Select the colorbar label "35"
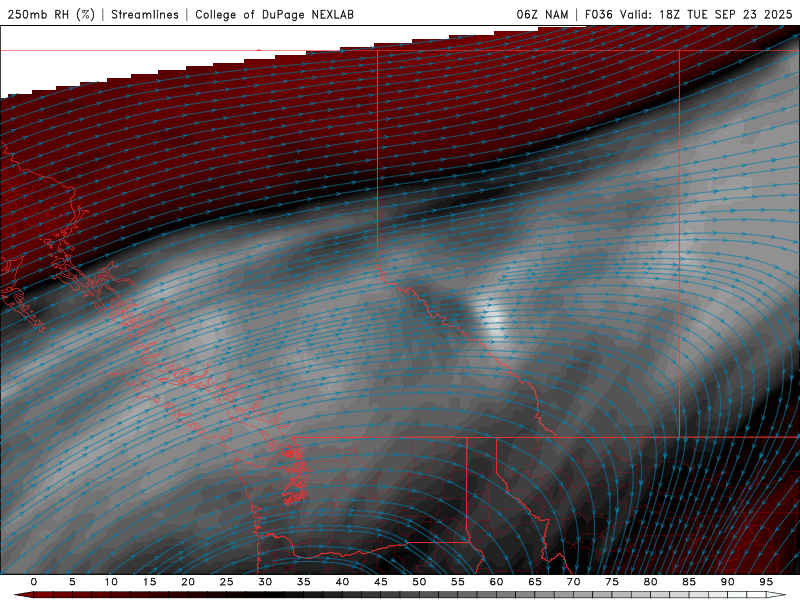The width and height of the screenshot is (800, 600). coord(304,582)
